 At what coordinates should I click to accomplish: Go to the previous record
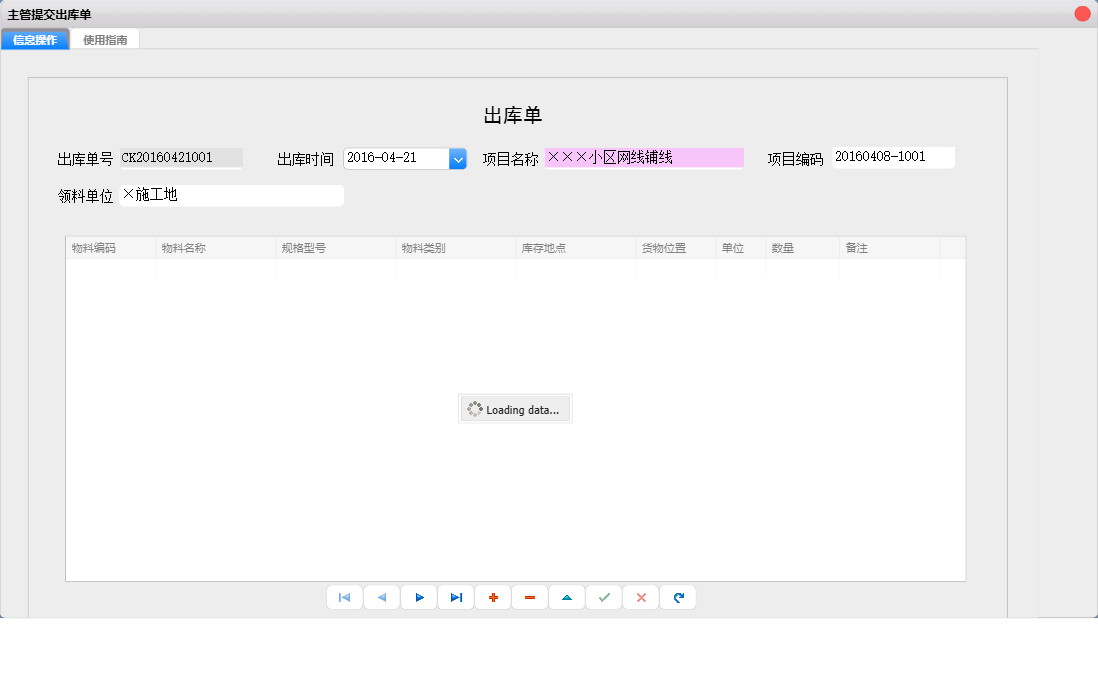381,597
